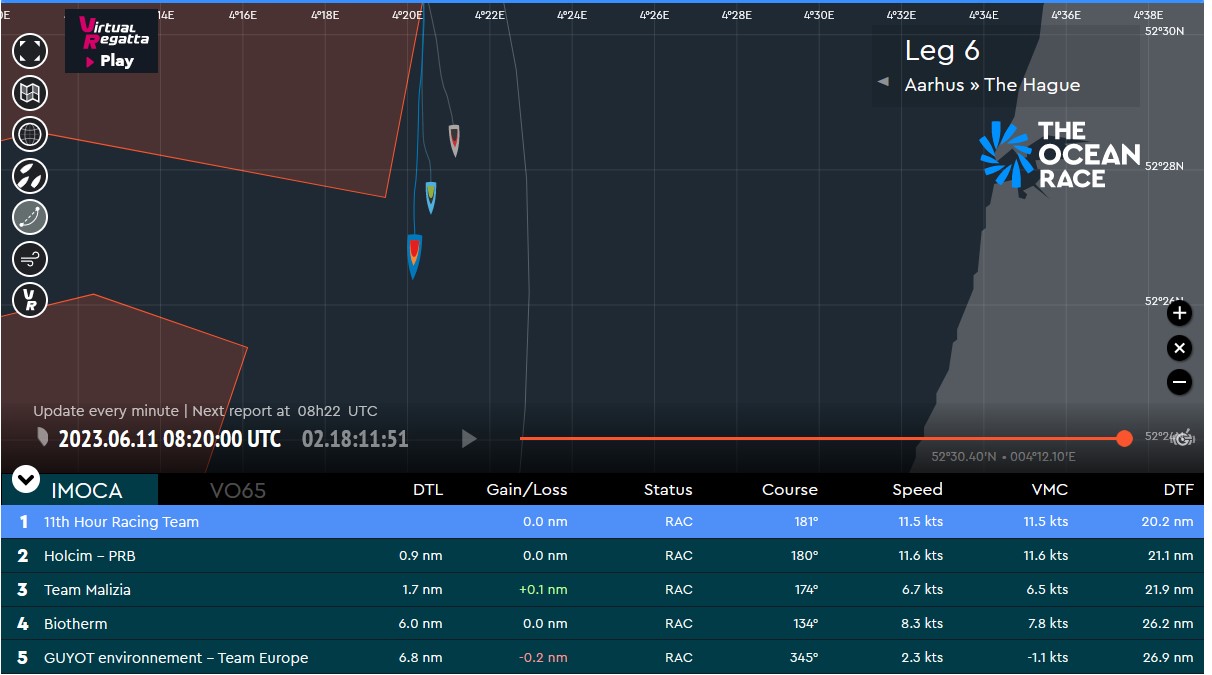Switch to the VO65 class tab
Image resolution: width=1212 pixels, height=675 pixels.
coord(238,490)
